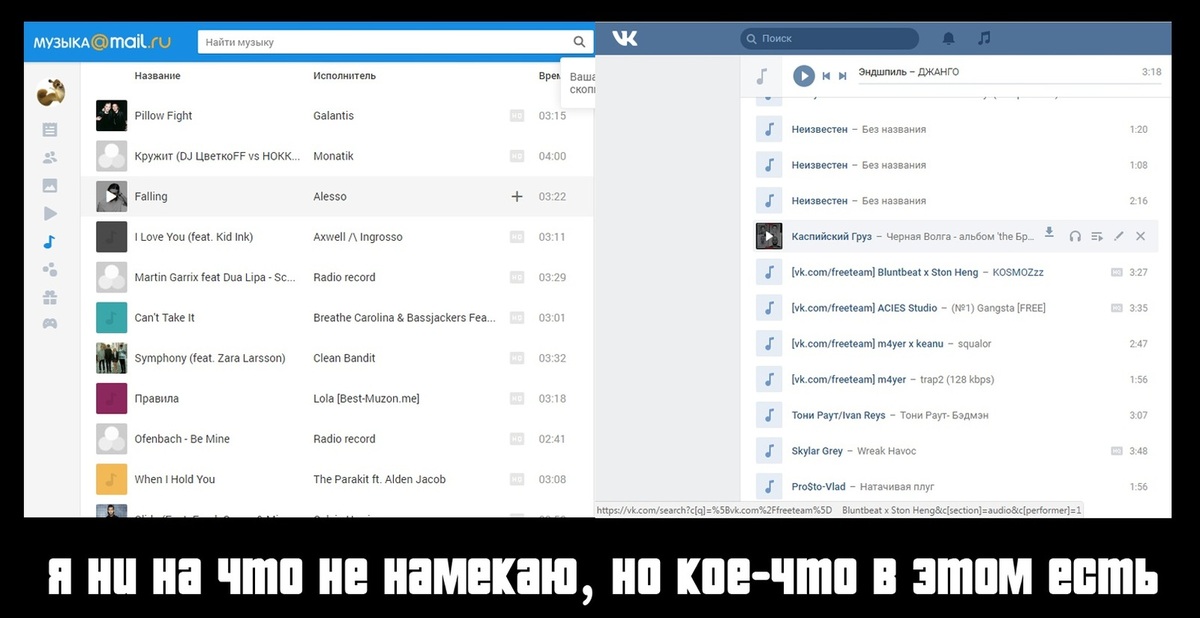Open the photos icon in Mail.ru sidebar

pyautogui.click(x=50, y=186)
